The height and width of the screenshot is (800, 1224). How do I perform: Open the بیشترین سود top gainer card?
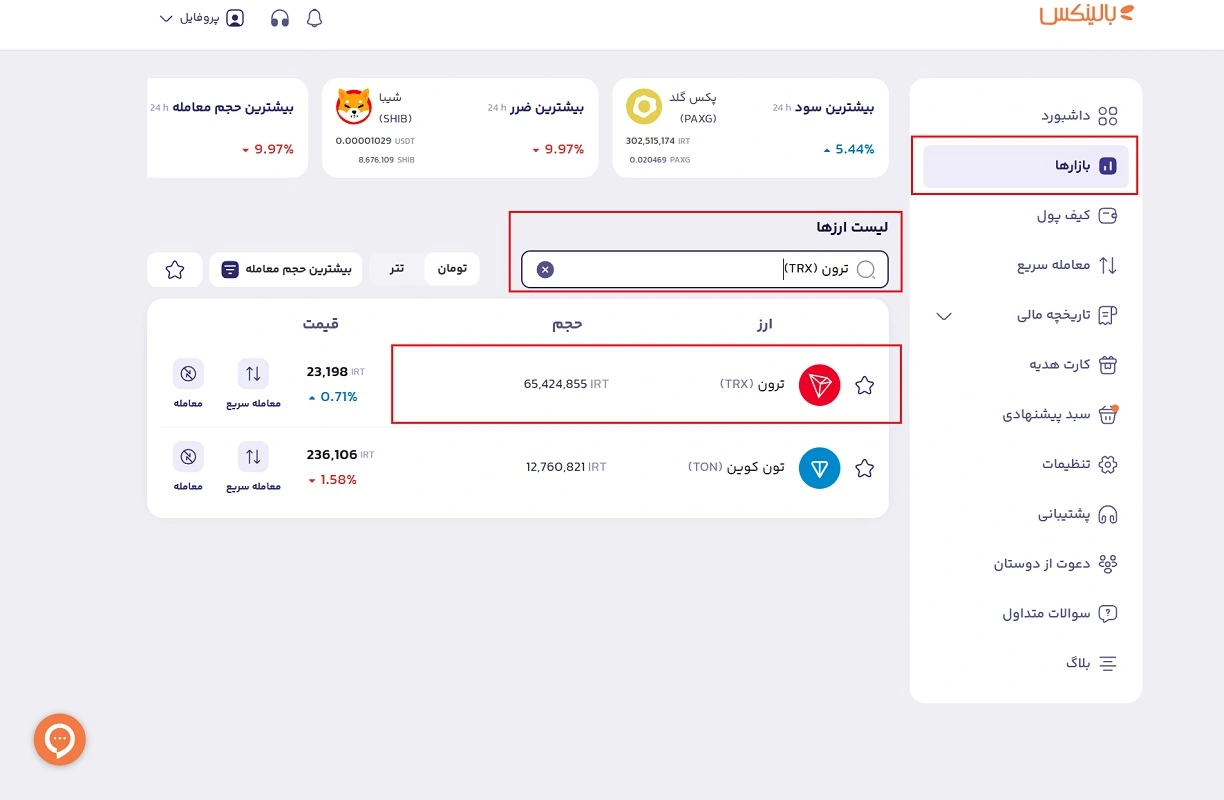tap(750, 128)
